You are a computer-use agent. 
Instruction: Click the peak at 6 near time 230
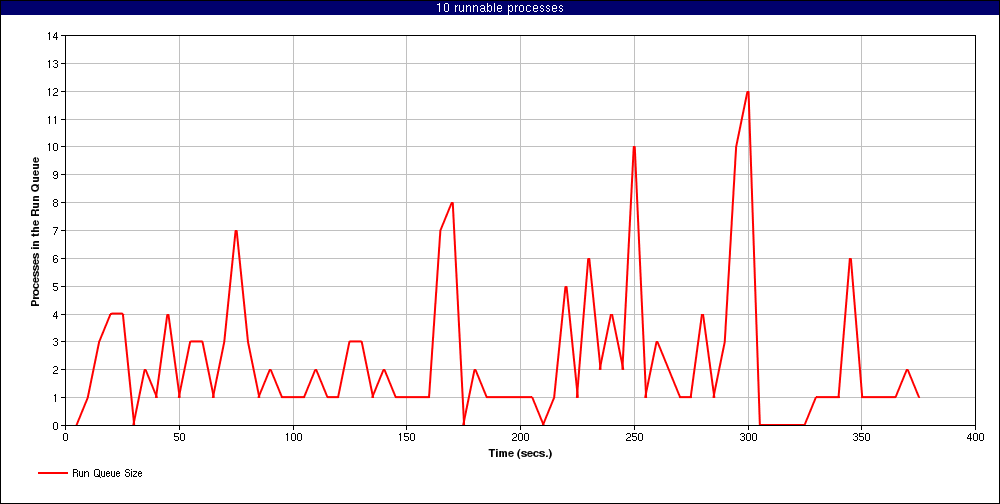[x=589, y=258]
